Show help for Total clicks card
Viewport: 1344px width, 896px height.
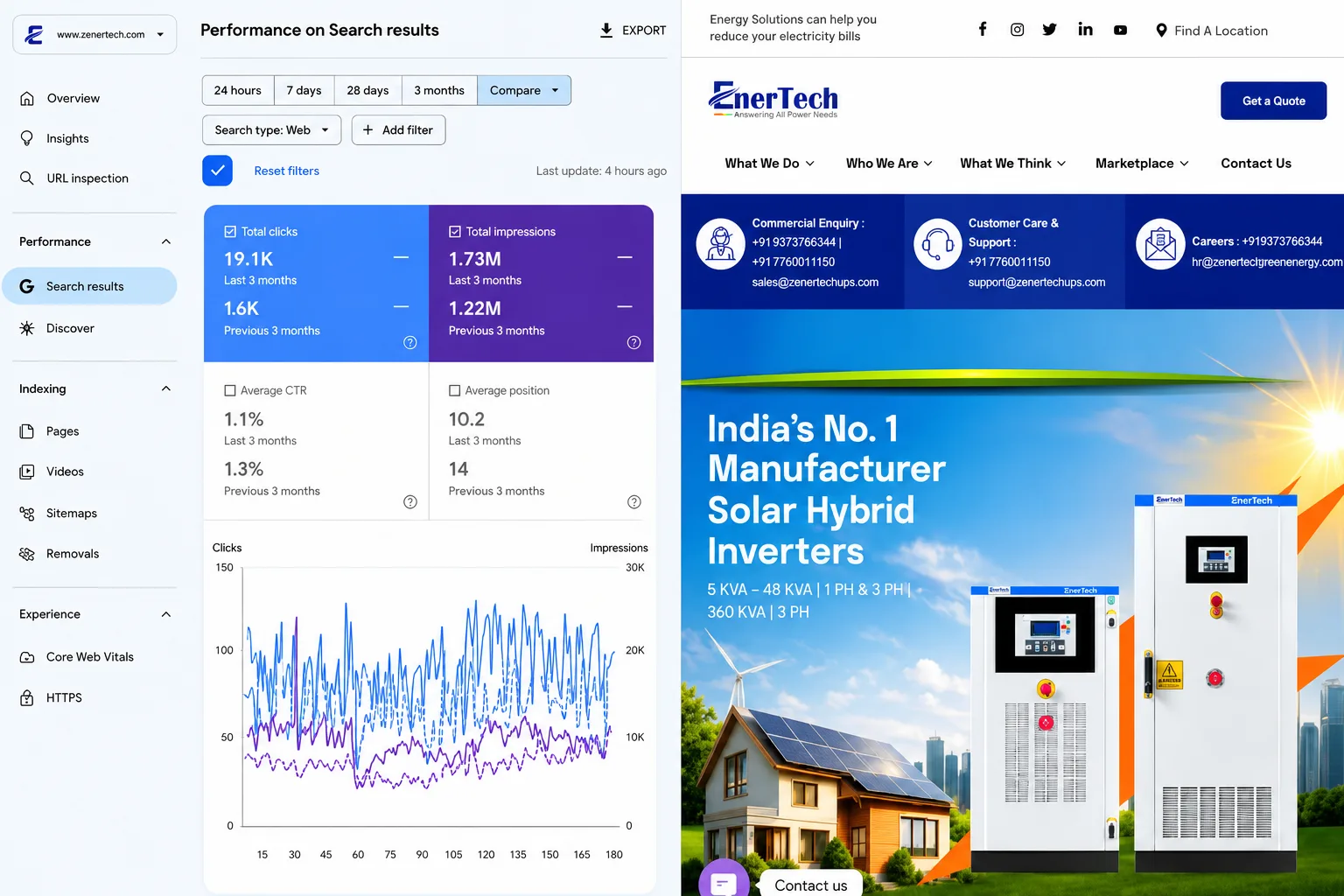(x=410, y=342)
